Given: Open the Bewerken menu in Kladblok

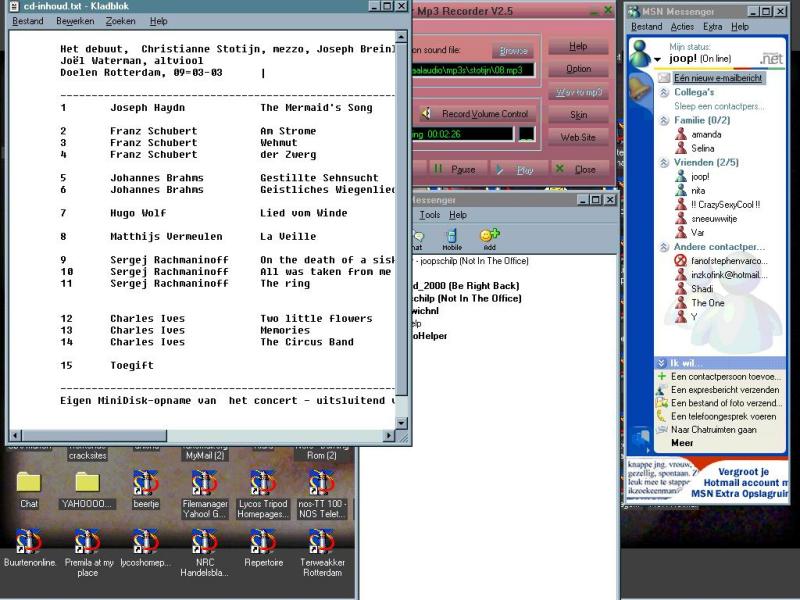Looking at the screenshot, I should 75,21.
